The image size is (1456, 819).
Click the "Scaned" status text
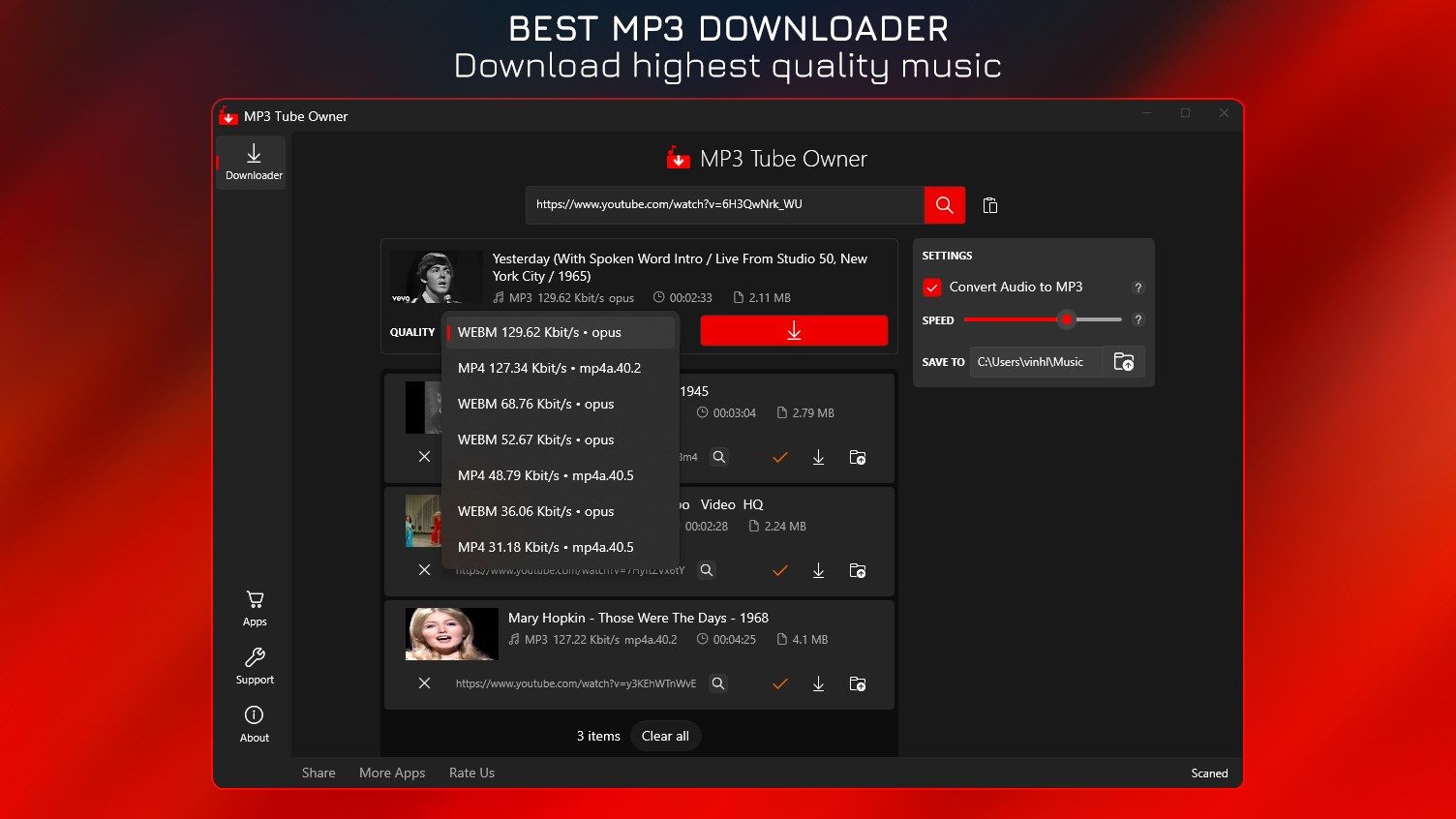click(x=1209, y=773)
